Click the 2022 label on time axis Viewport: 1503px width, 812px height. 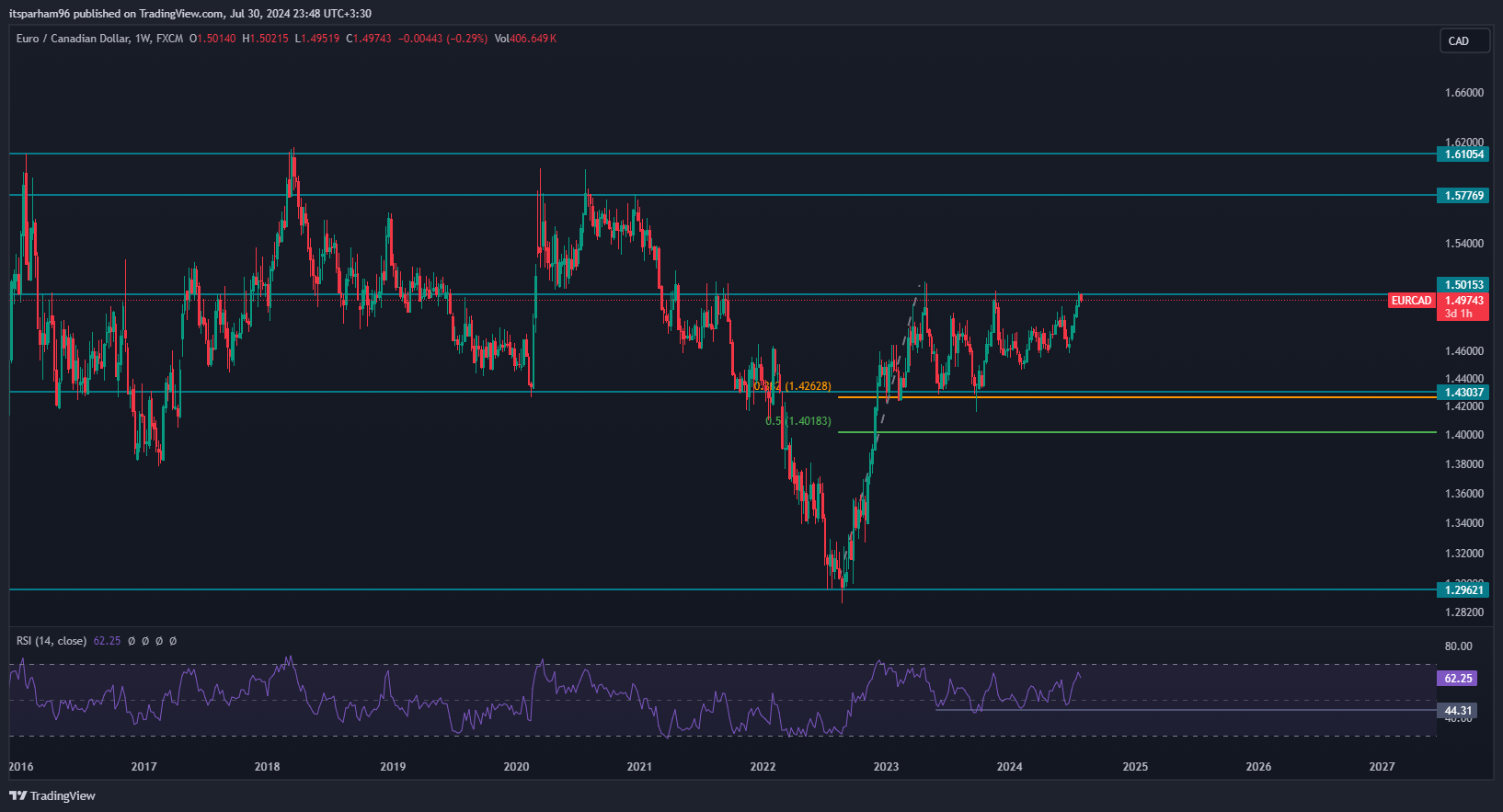[763, 767]
